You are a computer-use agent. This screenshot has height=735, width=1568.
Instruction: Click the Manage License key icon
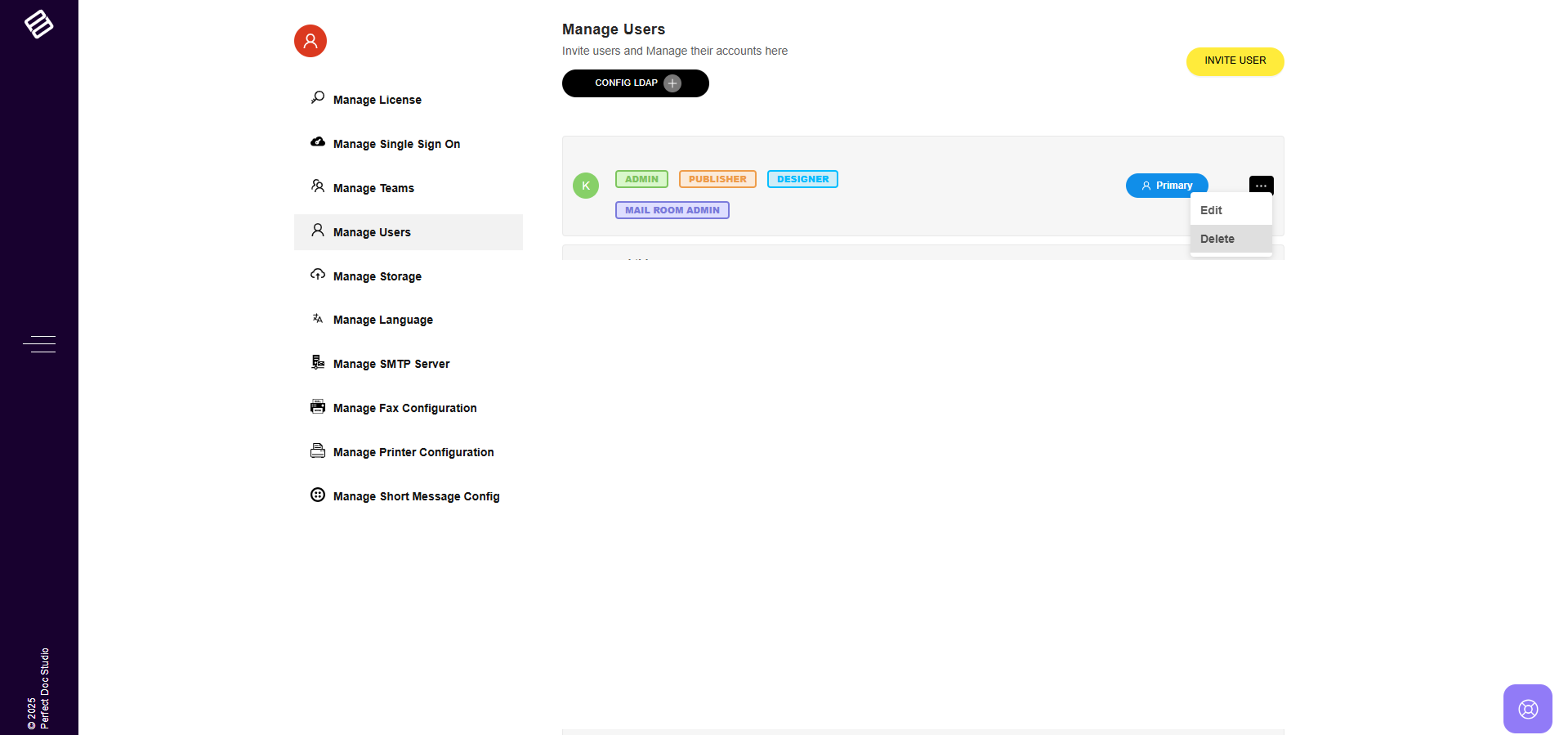pyautogui.click(x=318, y=97)
